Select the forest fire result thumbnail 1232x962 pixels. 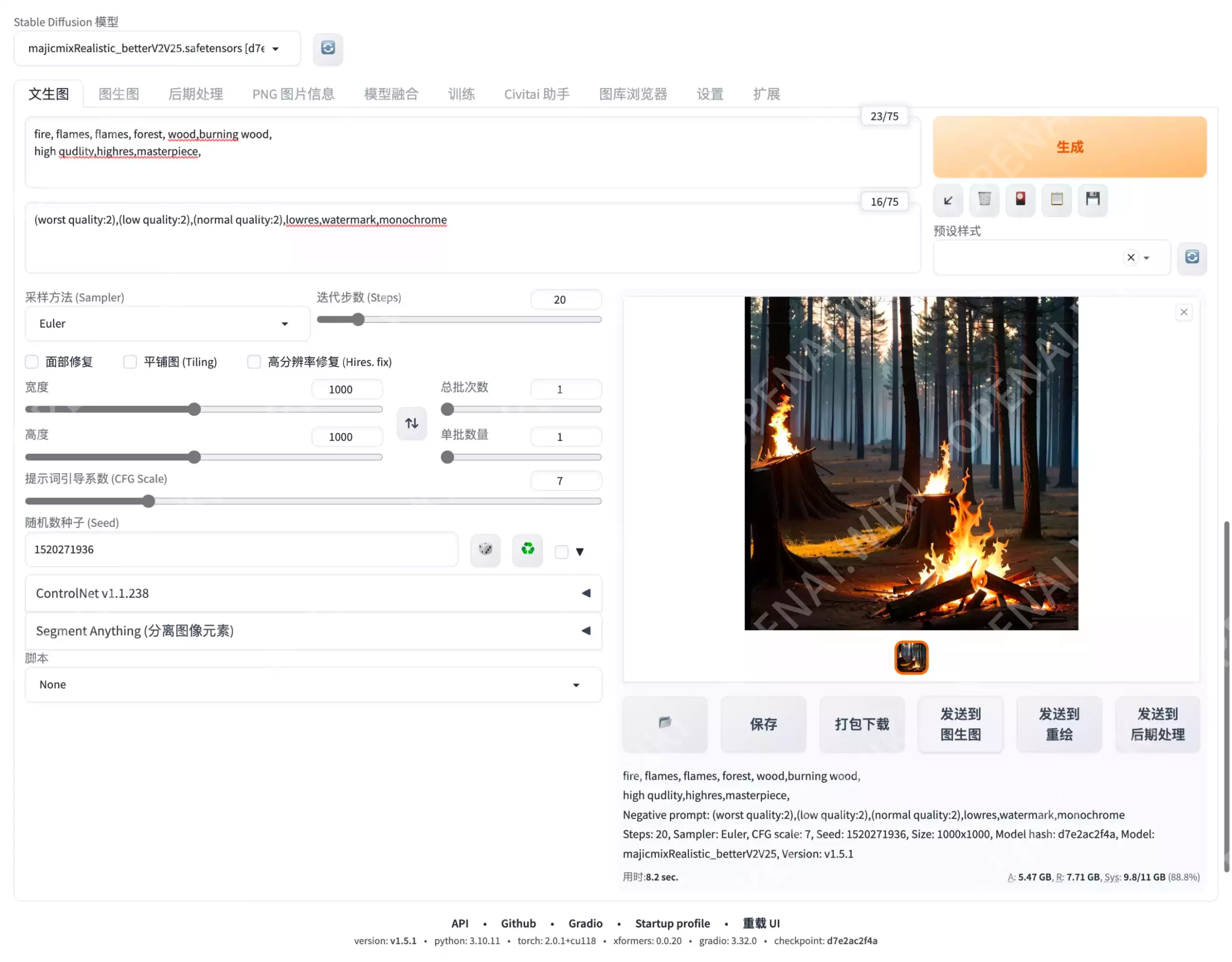click(911, 658)
